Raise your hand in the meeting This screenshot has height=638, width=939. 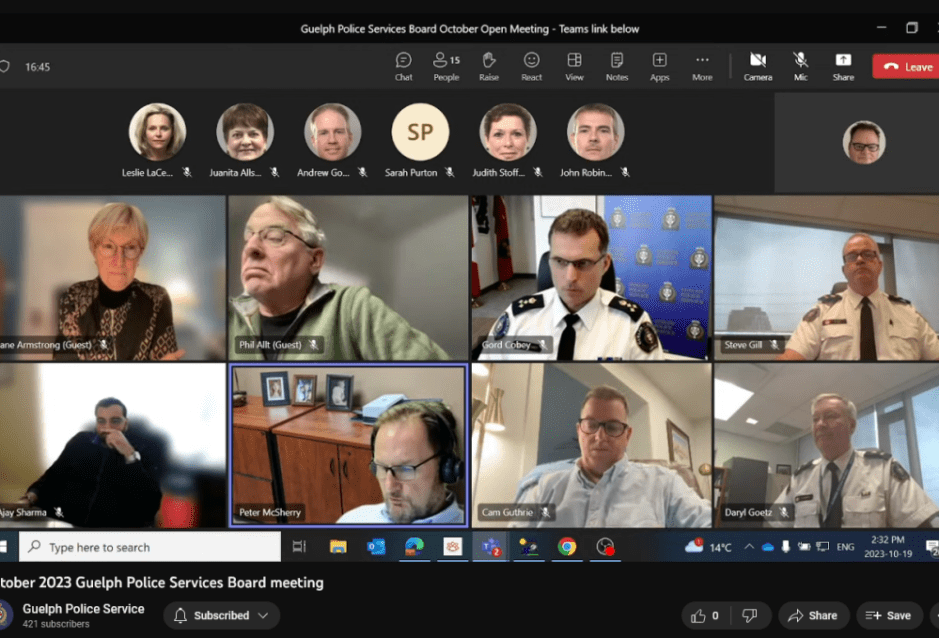[x=489, y=66]
